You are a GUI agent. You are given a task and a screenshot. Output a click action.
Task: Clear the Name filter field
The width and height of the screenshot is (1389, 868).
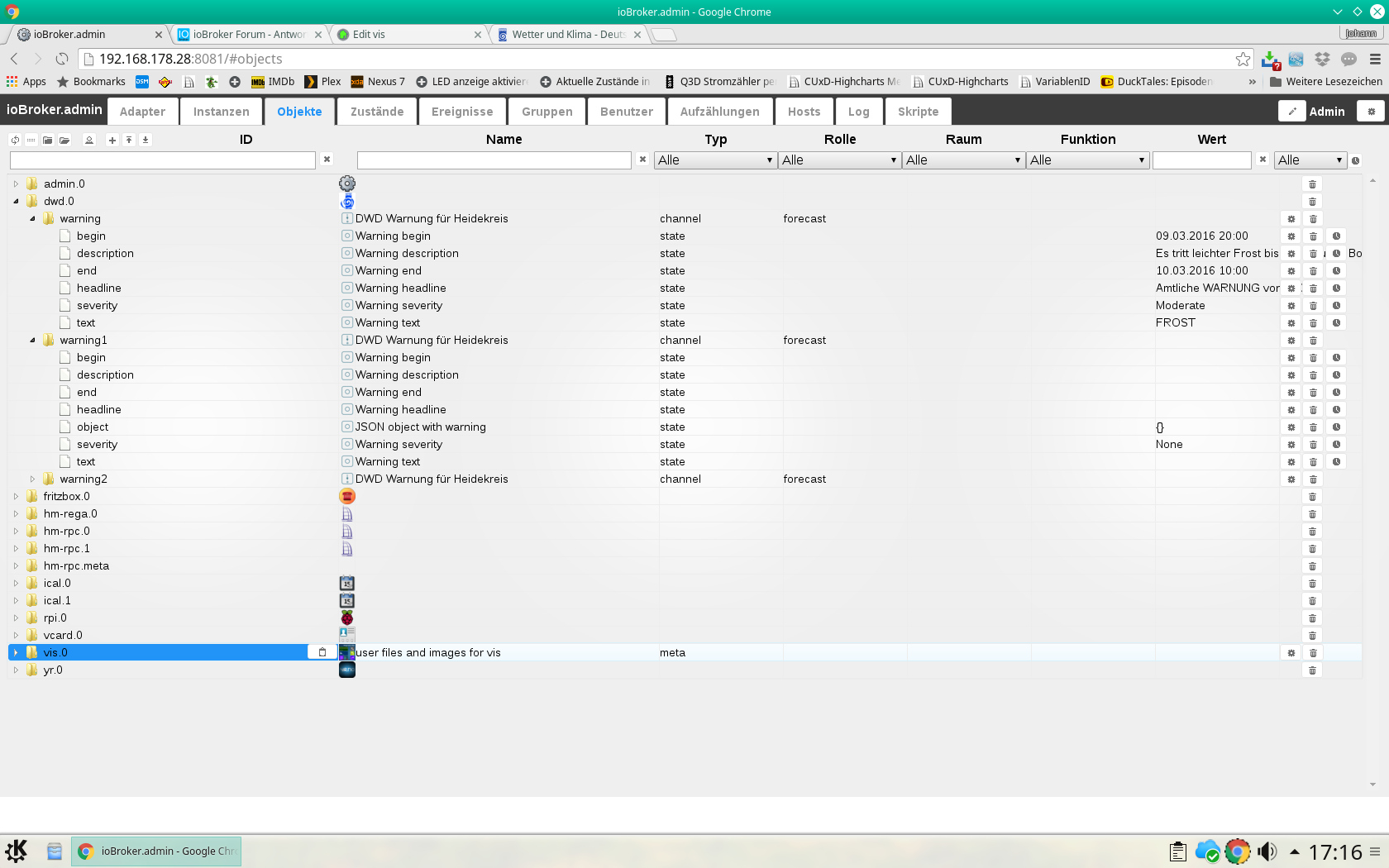click(642, 160)
